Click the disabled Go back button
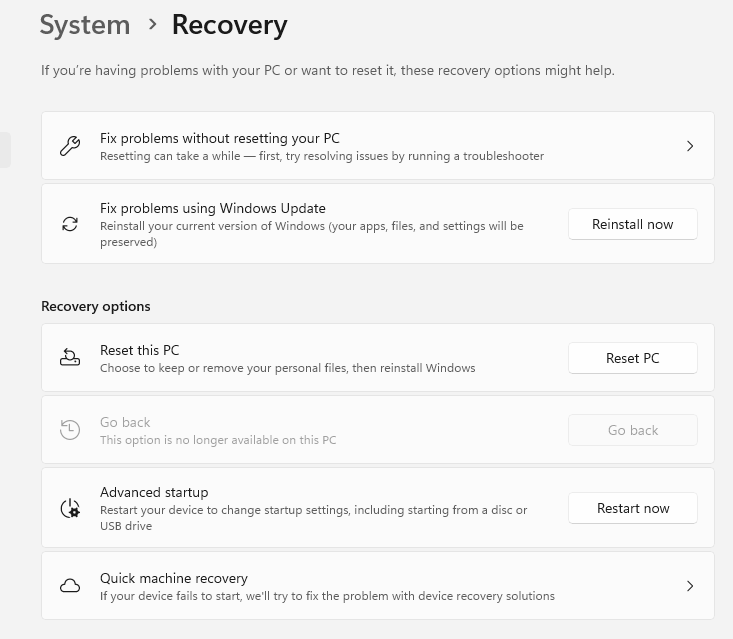Screen dimensions: 733x639 pyautogui.click(x=633, y=430)
